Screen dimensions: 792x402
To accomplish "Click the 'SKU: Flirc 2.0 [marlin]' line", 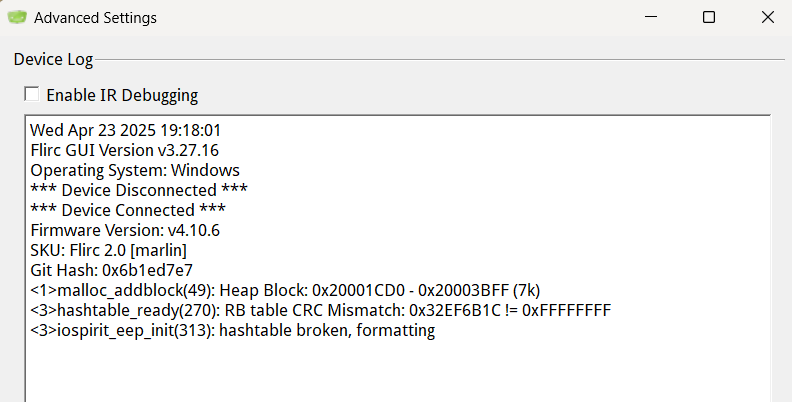I will pyautogui.click(x=109, y=250).
